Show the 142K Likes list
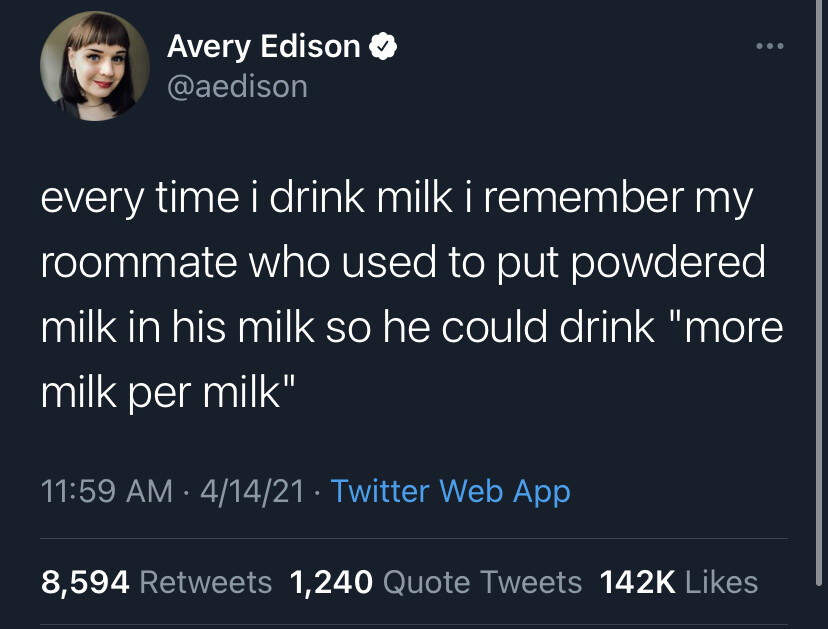 tap(677, 581)
